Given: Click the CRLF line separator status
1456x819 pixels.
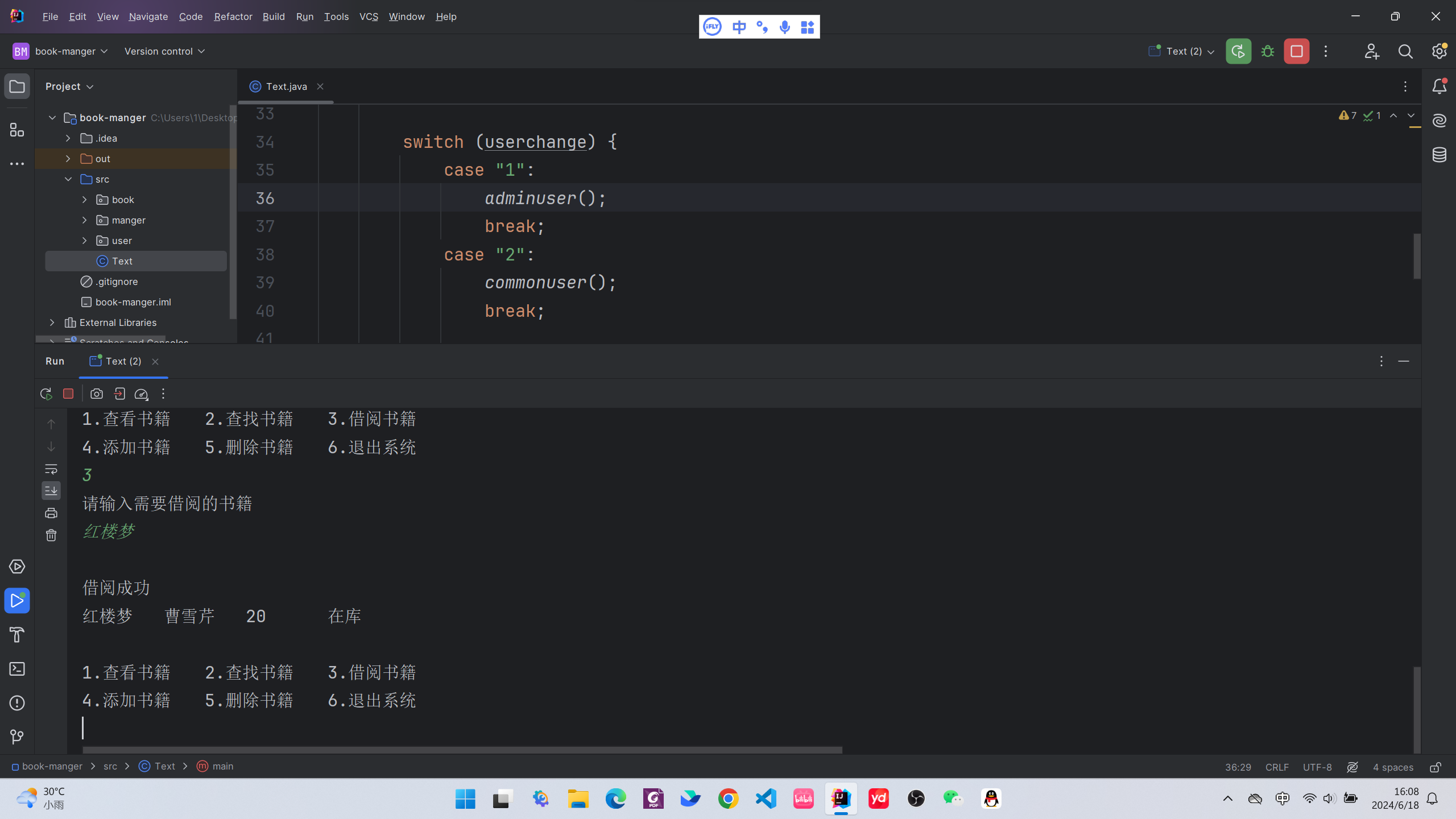Looking at the screenshot, I should point(1277,767).
